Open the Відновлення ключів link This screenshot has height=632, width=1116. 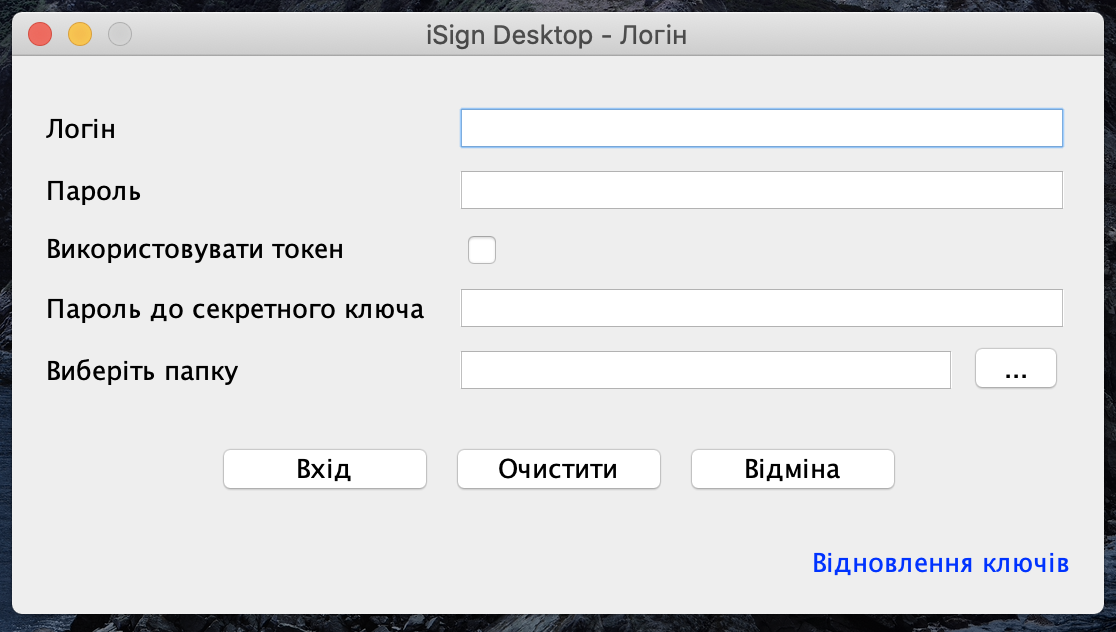click(x=939, y=562)
